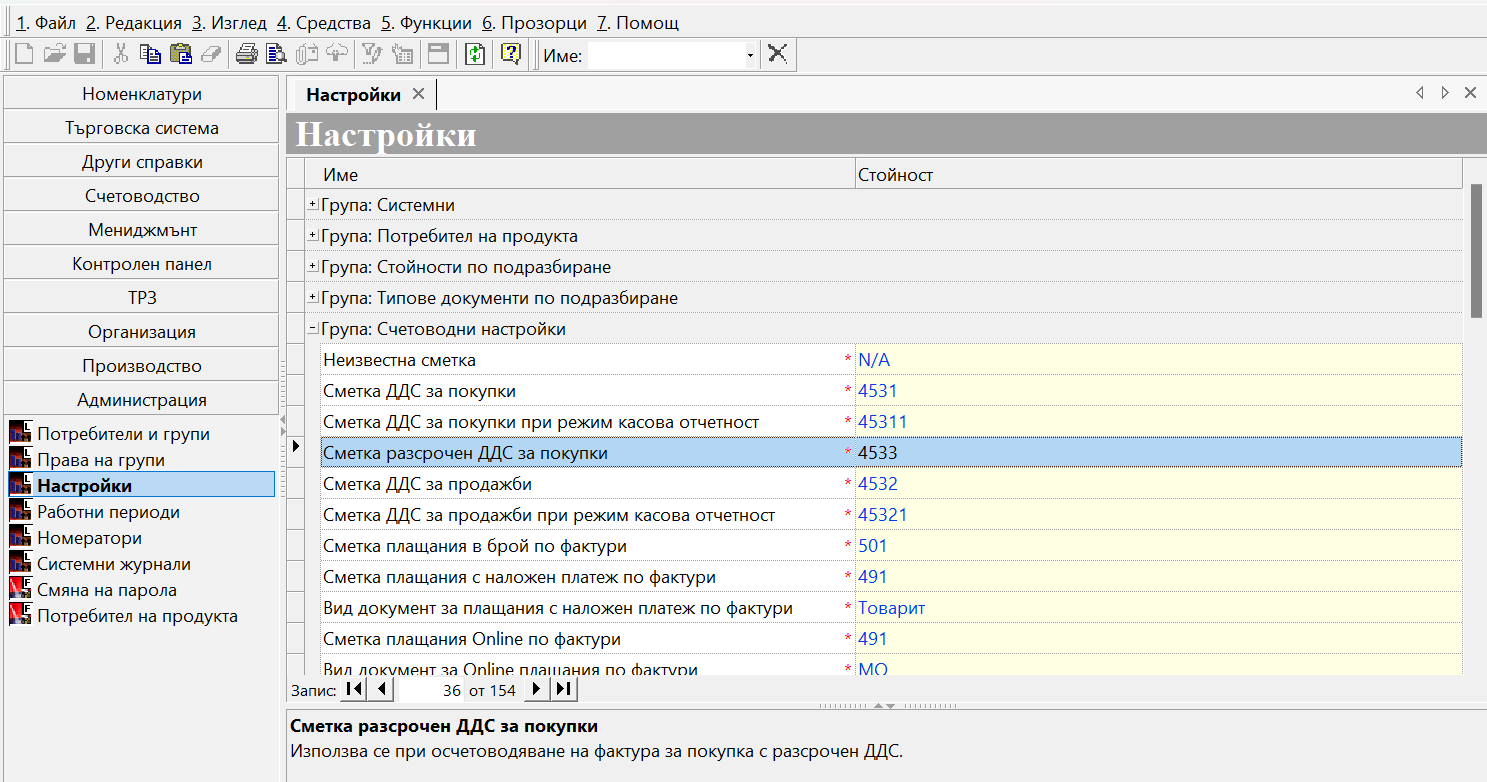This screenshot has height=782, width=1487.
Task: Click the Help question mark icon
Action: point(511,55)
